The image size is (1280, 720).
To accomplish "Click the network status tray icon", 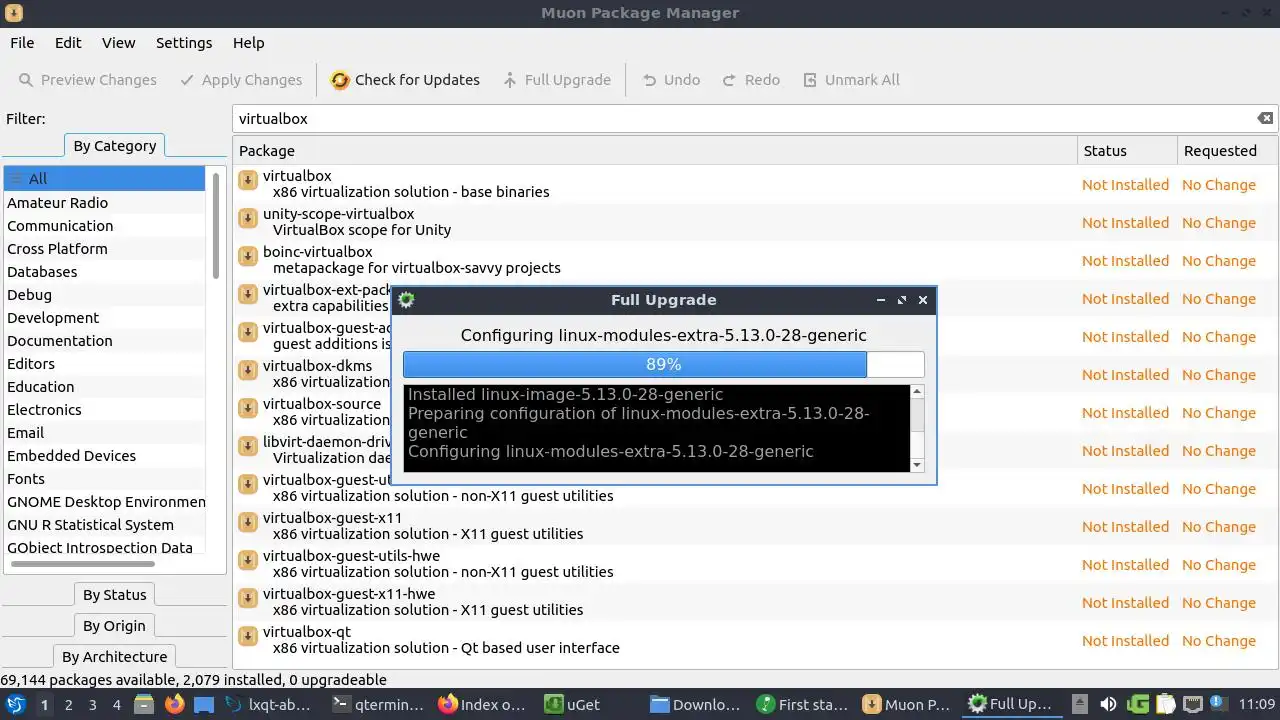I will tap(1194, 705).
